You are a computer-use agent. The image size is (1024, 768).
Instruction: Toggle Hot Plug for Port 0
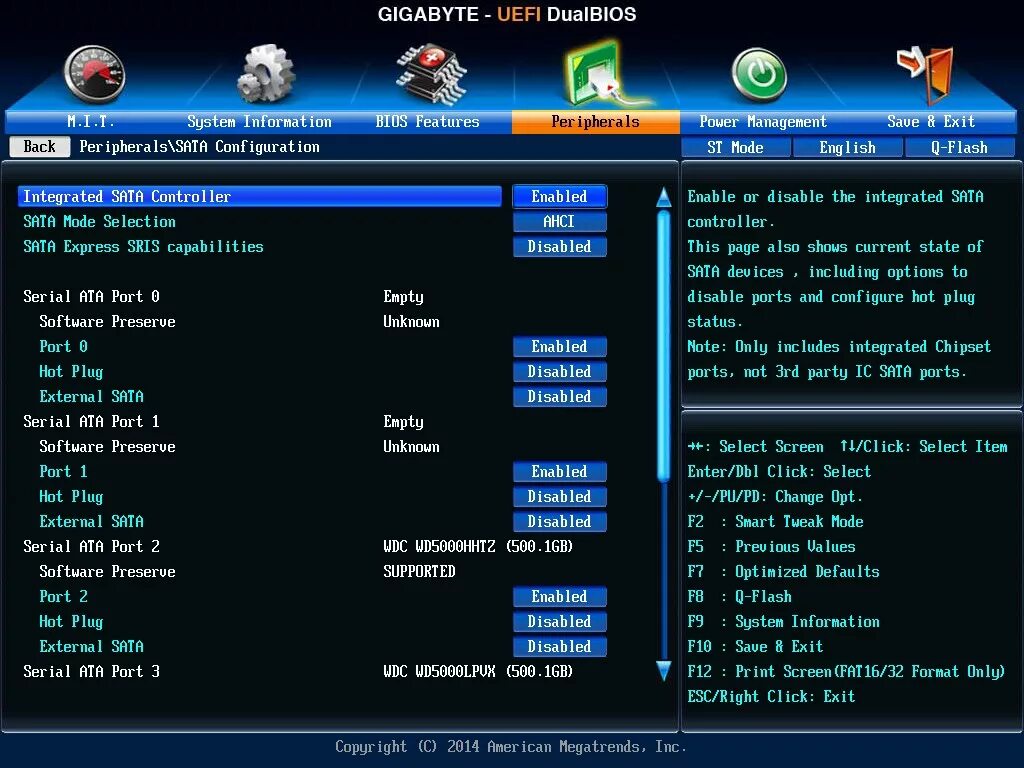[x=559, y=371]
